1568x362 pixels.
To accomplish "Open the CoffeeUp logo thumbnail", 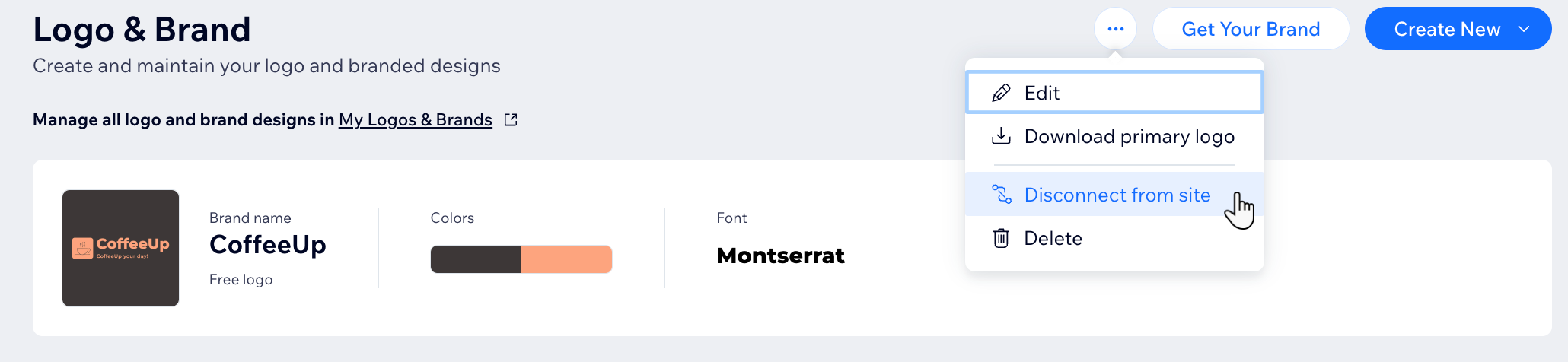I will [x=120, y=248].
